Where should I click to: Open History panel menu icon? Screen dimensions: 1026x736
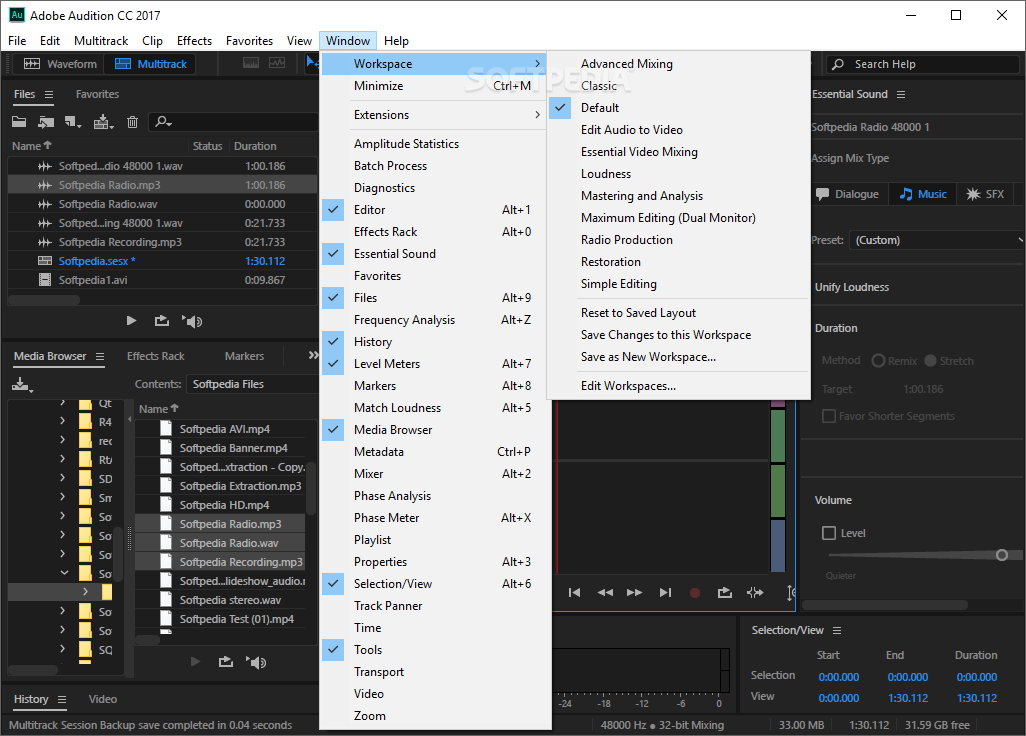tap(62, 699)
